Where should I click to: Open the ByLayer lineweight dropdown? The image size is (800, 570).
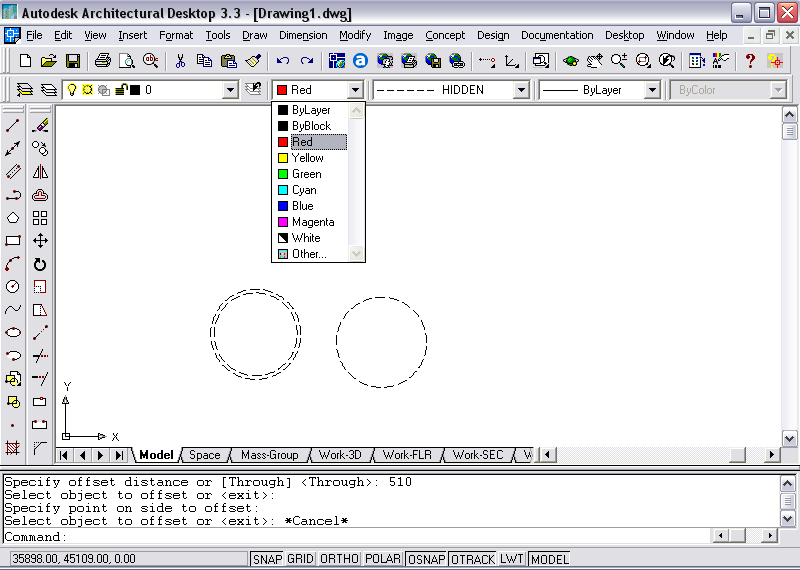coord(652,90)
